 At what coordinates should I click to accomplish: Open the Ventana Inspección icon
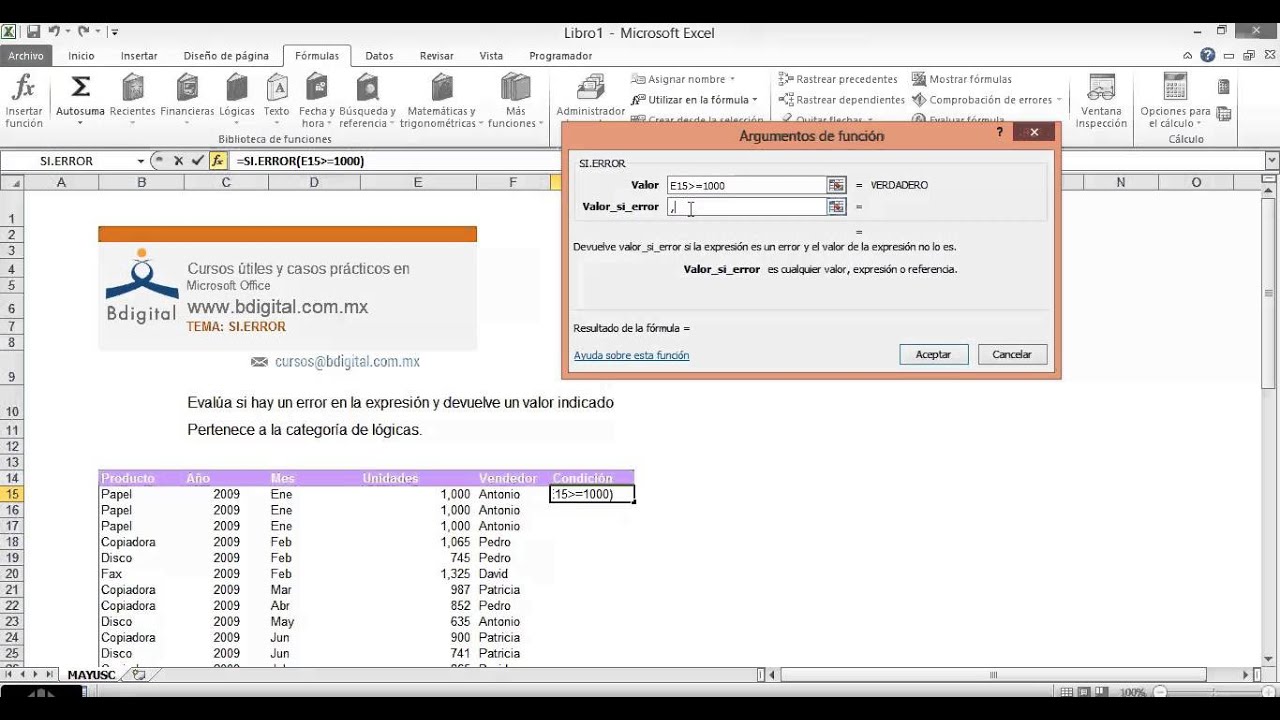pyautogui.click(x=1101, y=87)
